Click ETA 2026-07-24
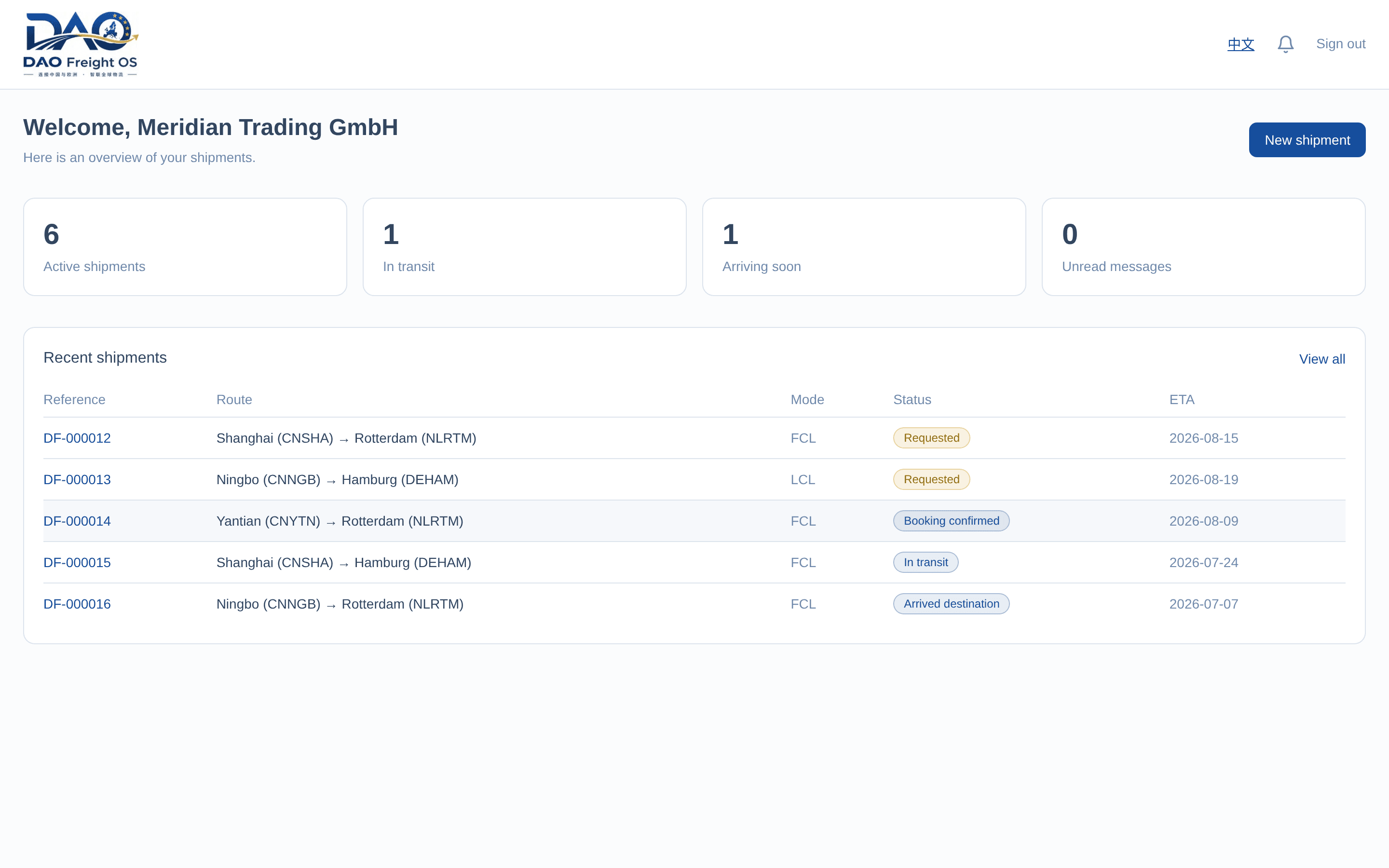Image resolution: width=1389 pixels, height=868 pixels. tap(1204, 562)
